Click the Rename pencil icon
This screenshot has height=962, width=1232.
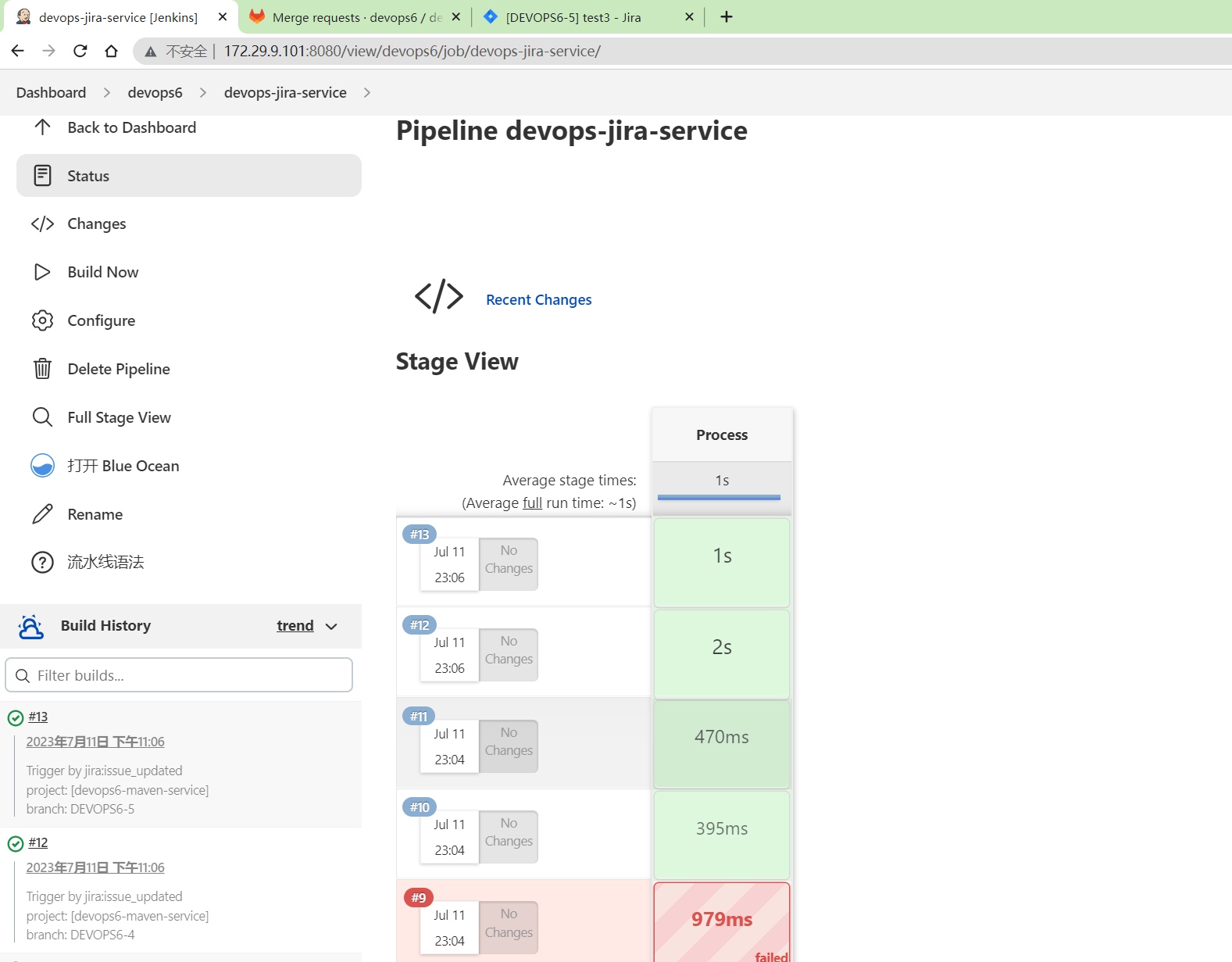pos(42,514)
